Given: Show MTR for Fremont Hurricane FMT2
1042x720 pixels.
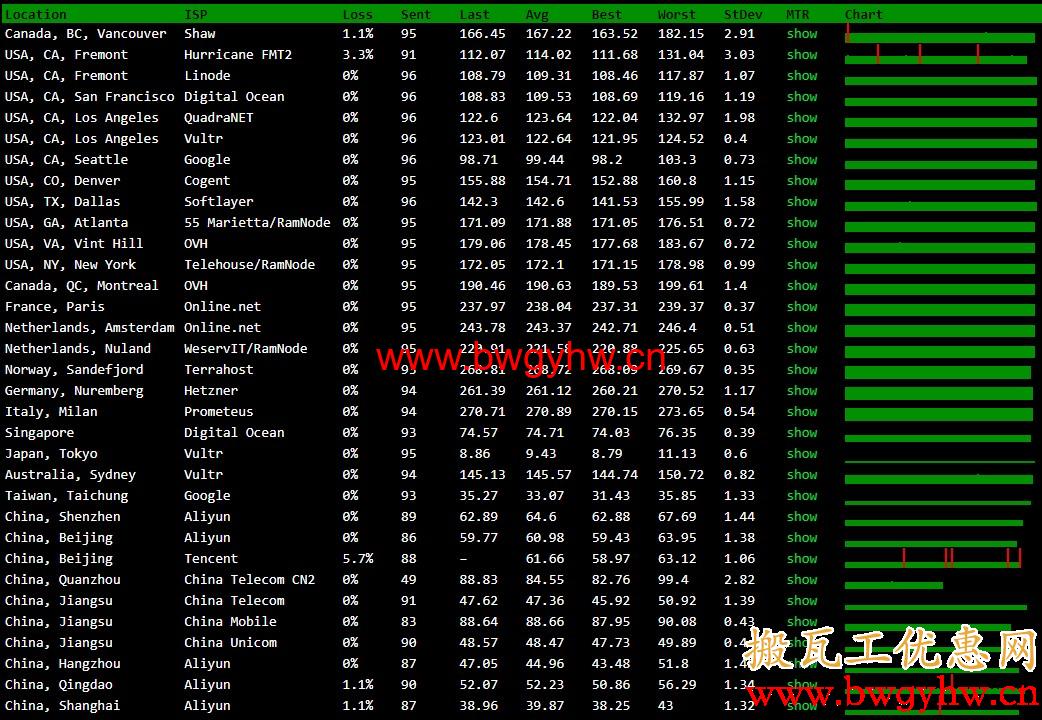Looking at the screenshot, I should click(802, 55).
